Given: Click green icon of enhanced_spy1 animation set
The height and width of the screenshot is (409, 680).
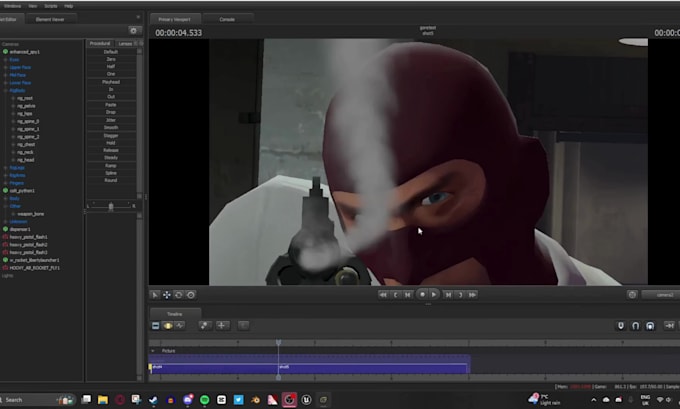Looking at the screenshot, I should pos(5,52).
